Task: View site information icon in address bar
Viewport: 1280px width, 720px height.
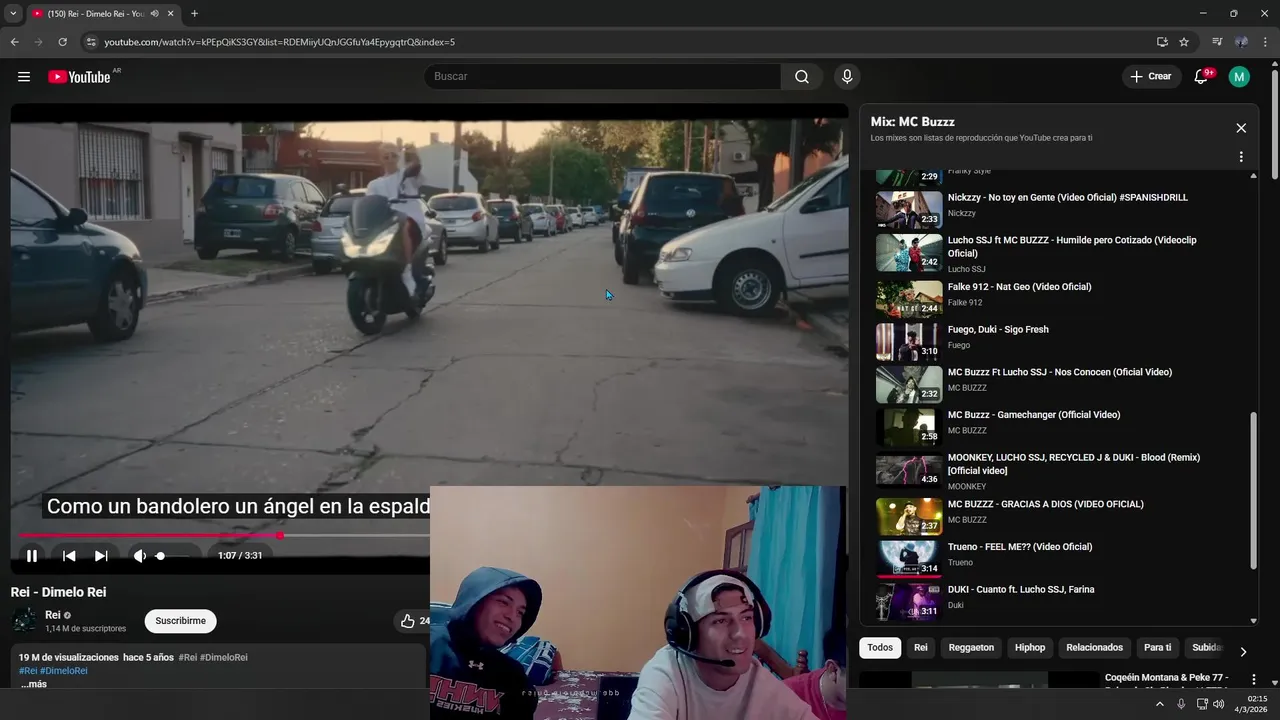Action: (91, 42)
